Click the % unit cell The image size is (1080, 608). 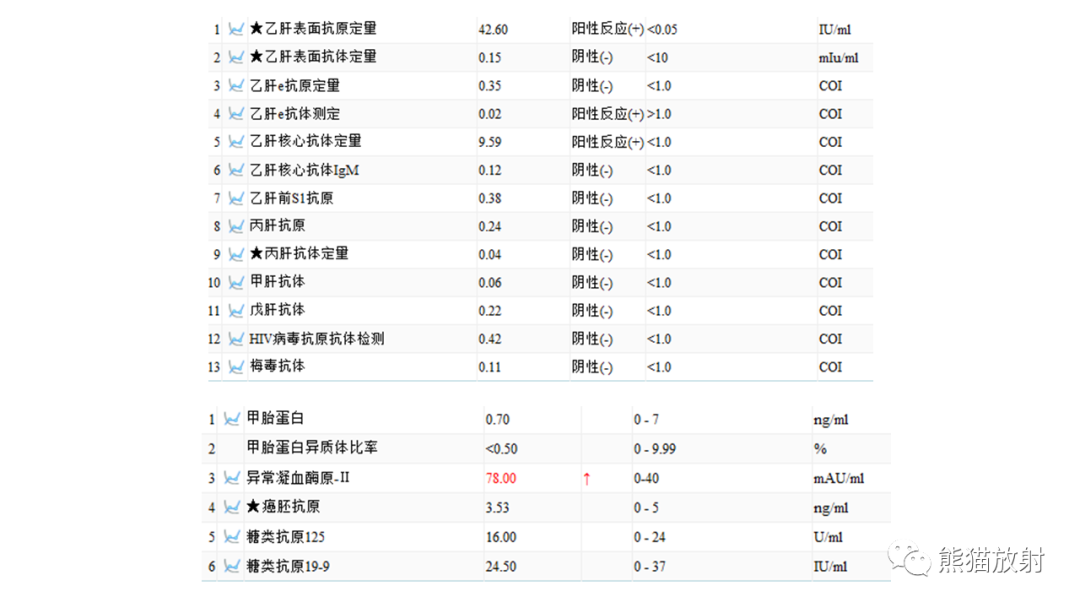(820, 449)
